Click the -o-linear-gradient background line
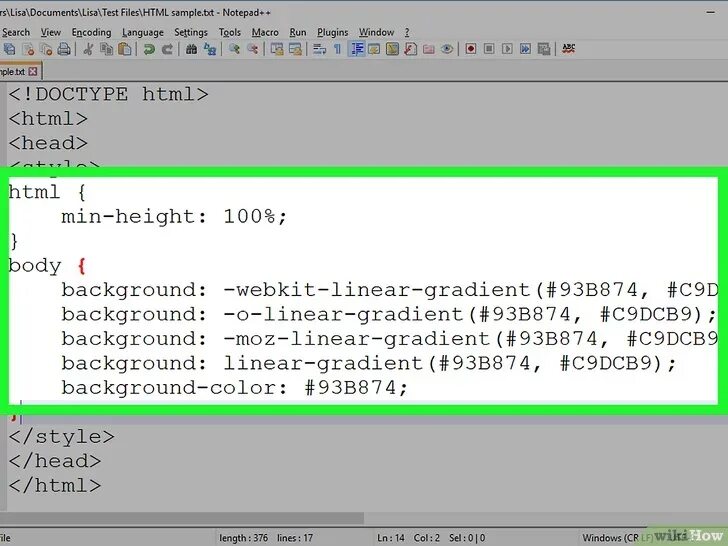This screenshot has height=546, width=728. (389, 314)
